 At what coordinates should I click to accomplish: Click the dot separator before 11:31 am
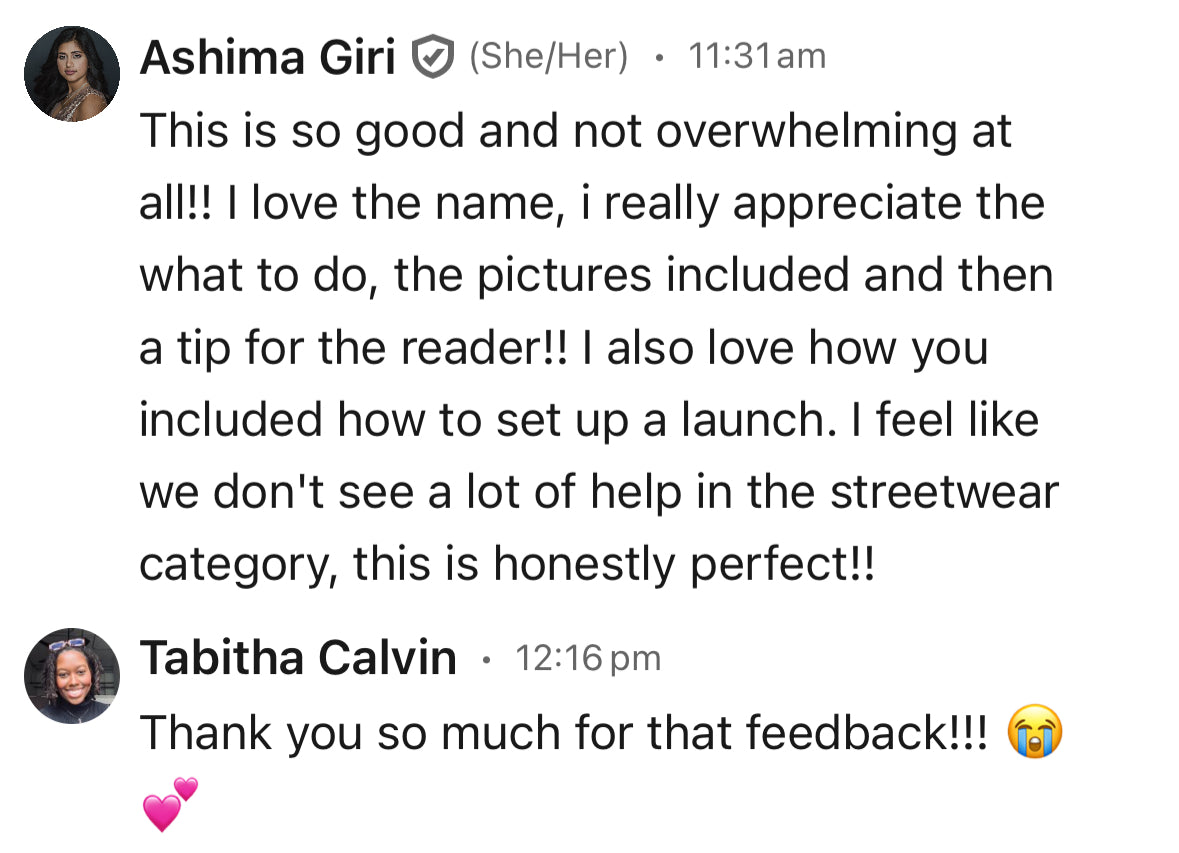click(658, 58)
